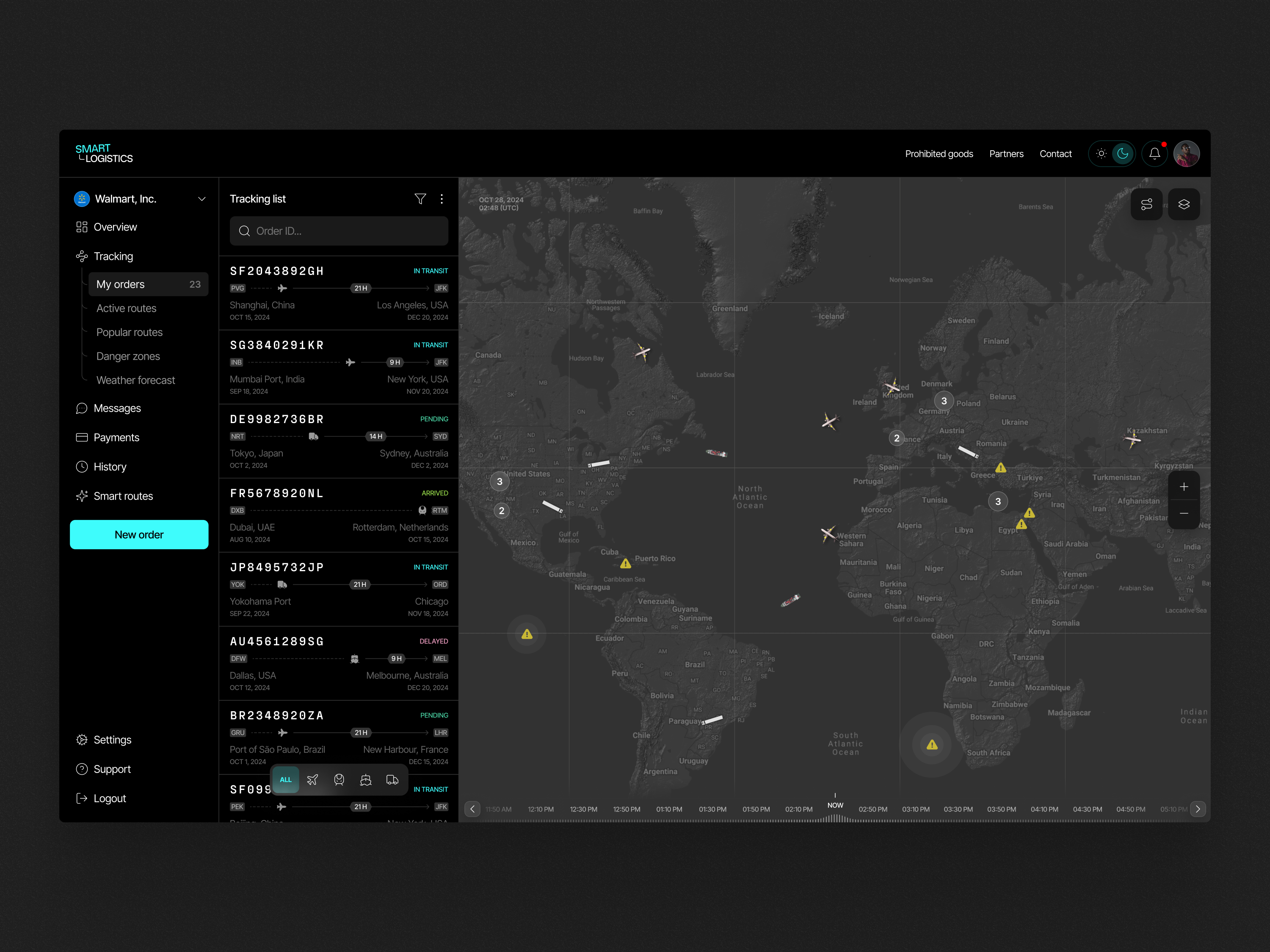
Task: Go to the Partners page
Action: click(x=1006, y=153)
